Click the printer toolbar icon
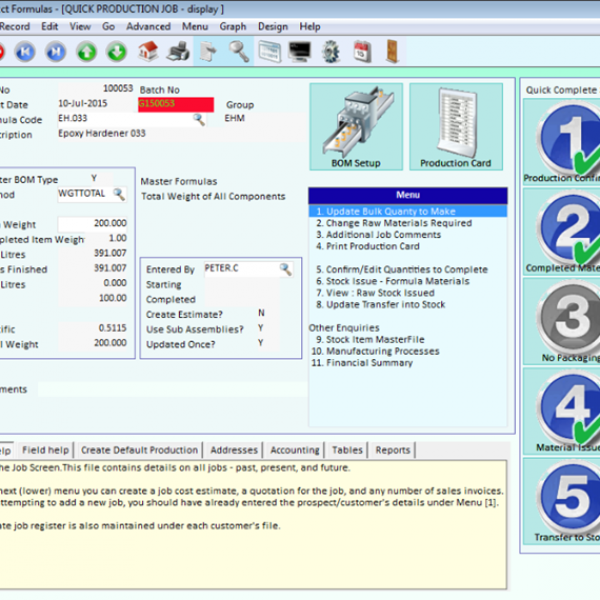600x600 pixels. point(178,51)
